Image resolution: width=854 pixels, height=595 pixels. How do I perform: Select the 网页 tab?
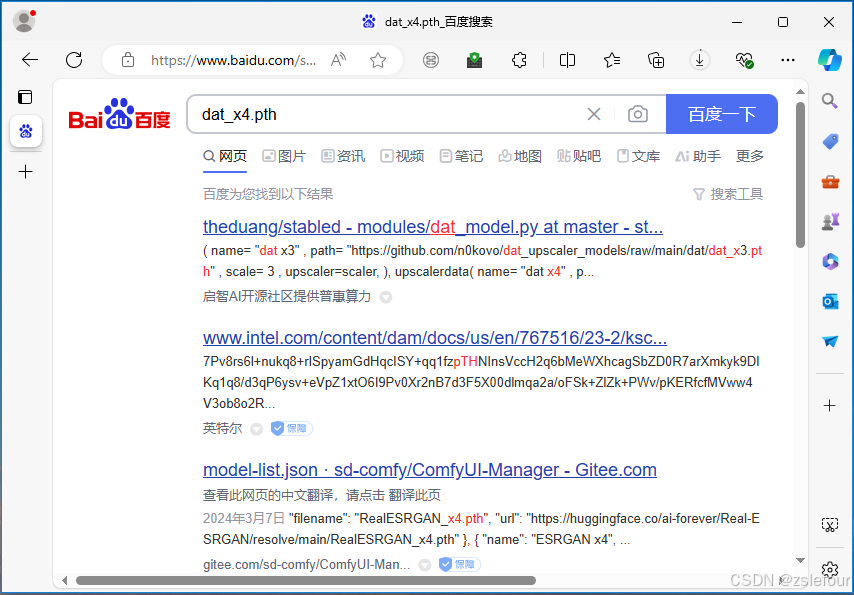(225, 156)
